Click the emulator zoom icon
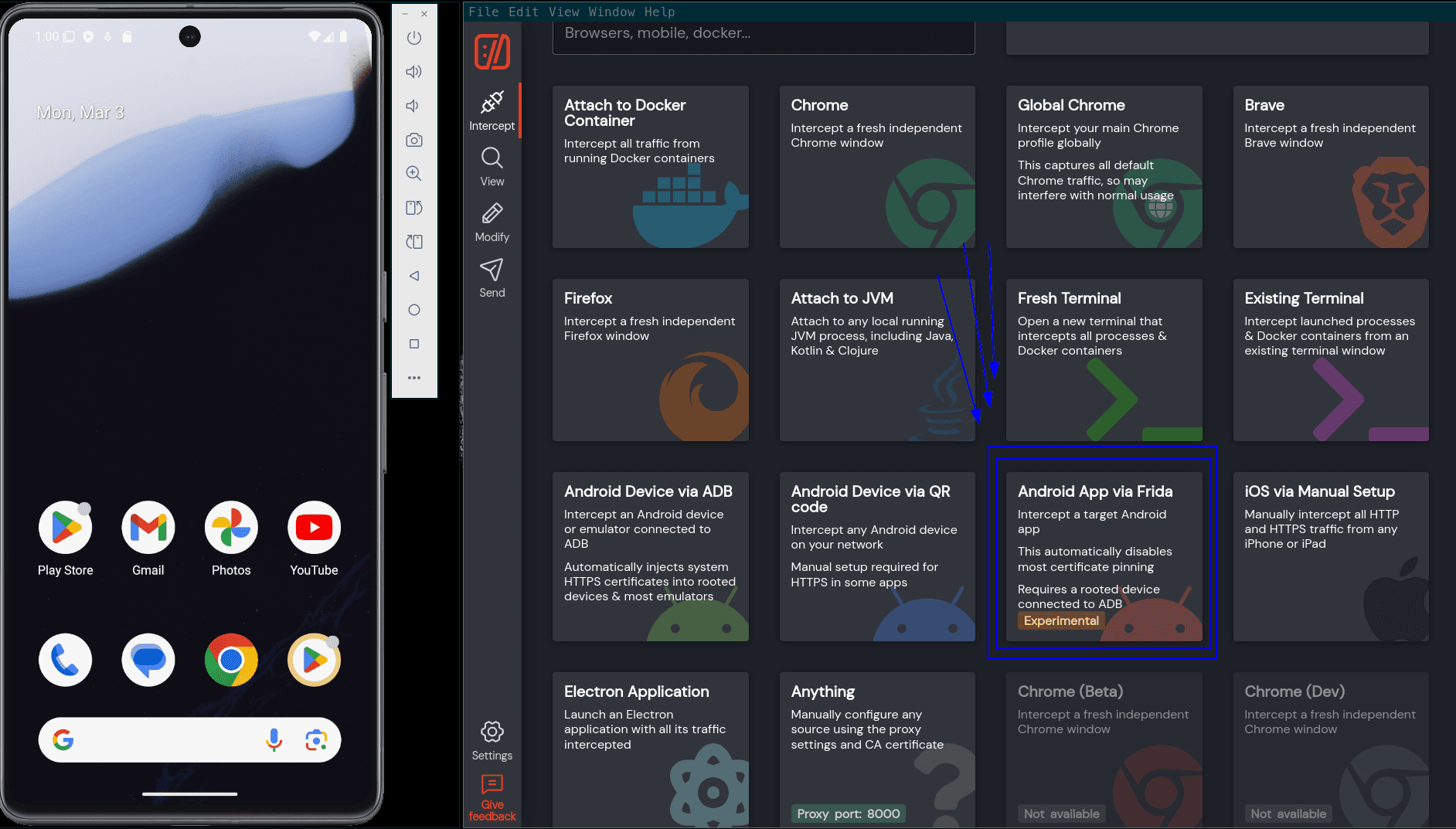This screenshot has height=829, width=1456. pyautogui.click(x=414, y=174)
